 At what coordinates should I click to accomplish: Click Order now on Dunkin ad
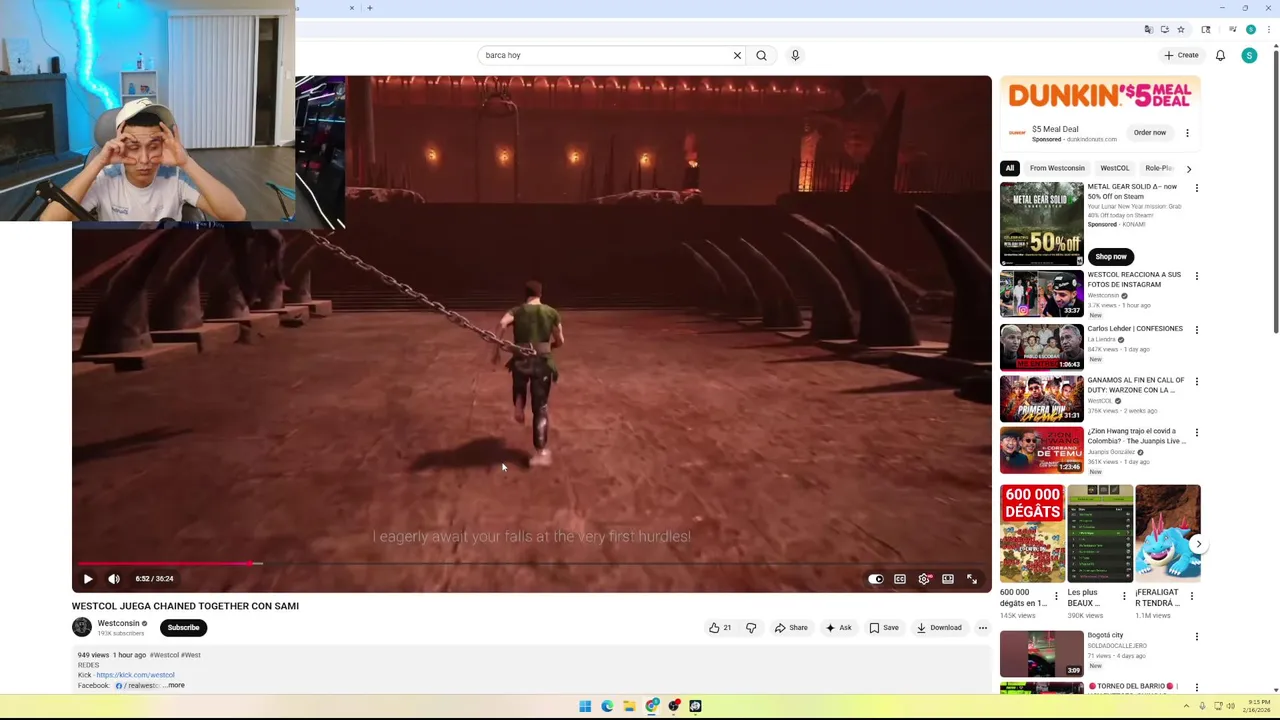coord(1150,132)
